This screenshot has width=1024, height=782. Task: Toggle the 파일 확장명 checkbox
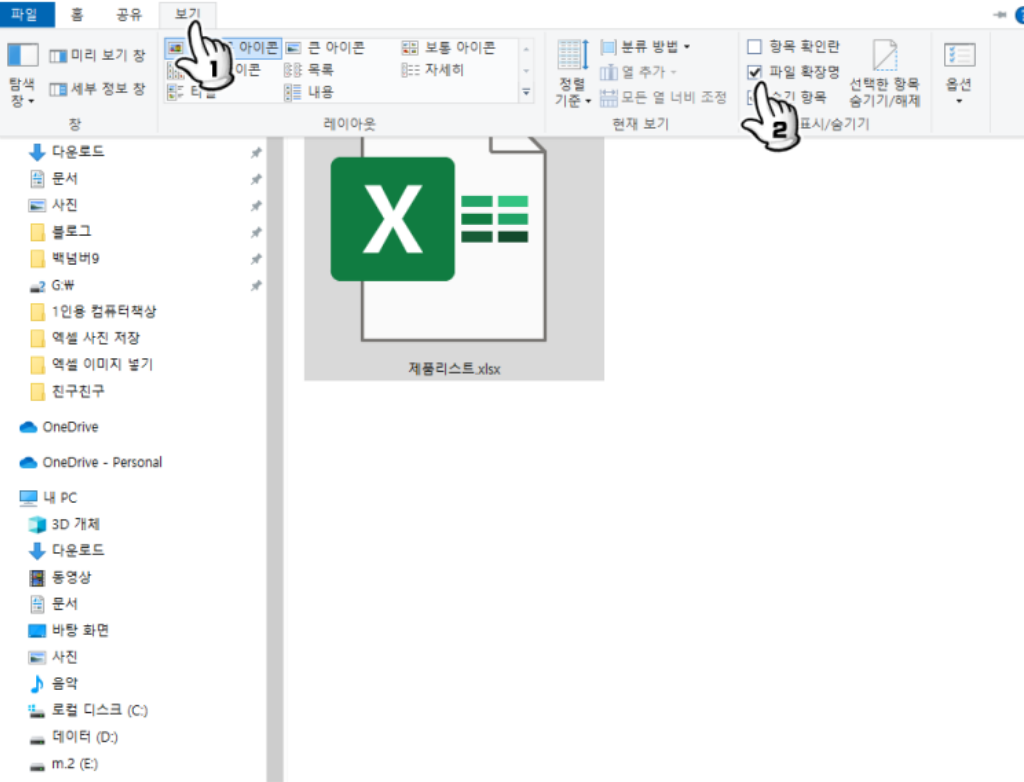click(x=754, y=72)
